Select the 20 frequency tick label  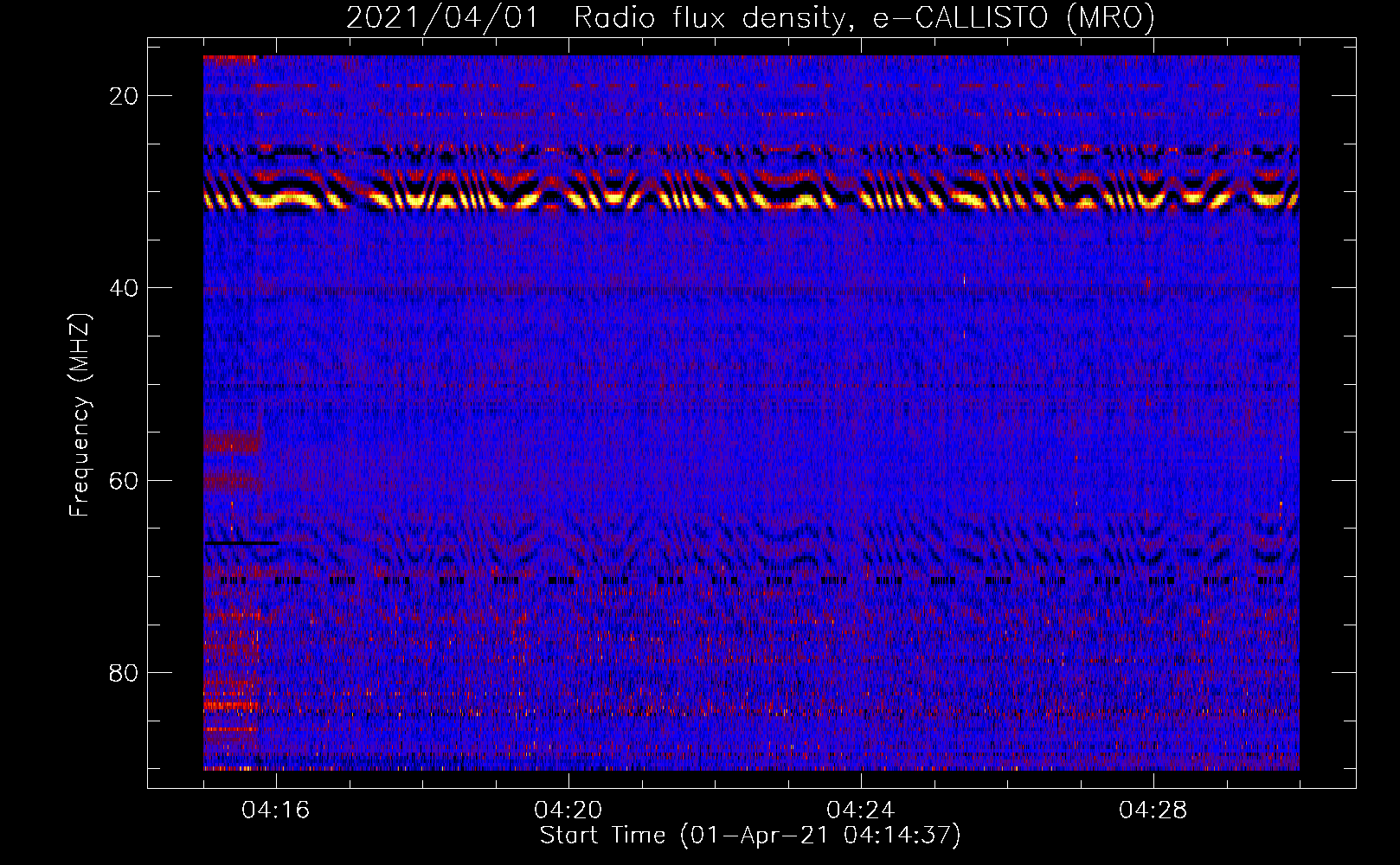point(125,96)
